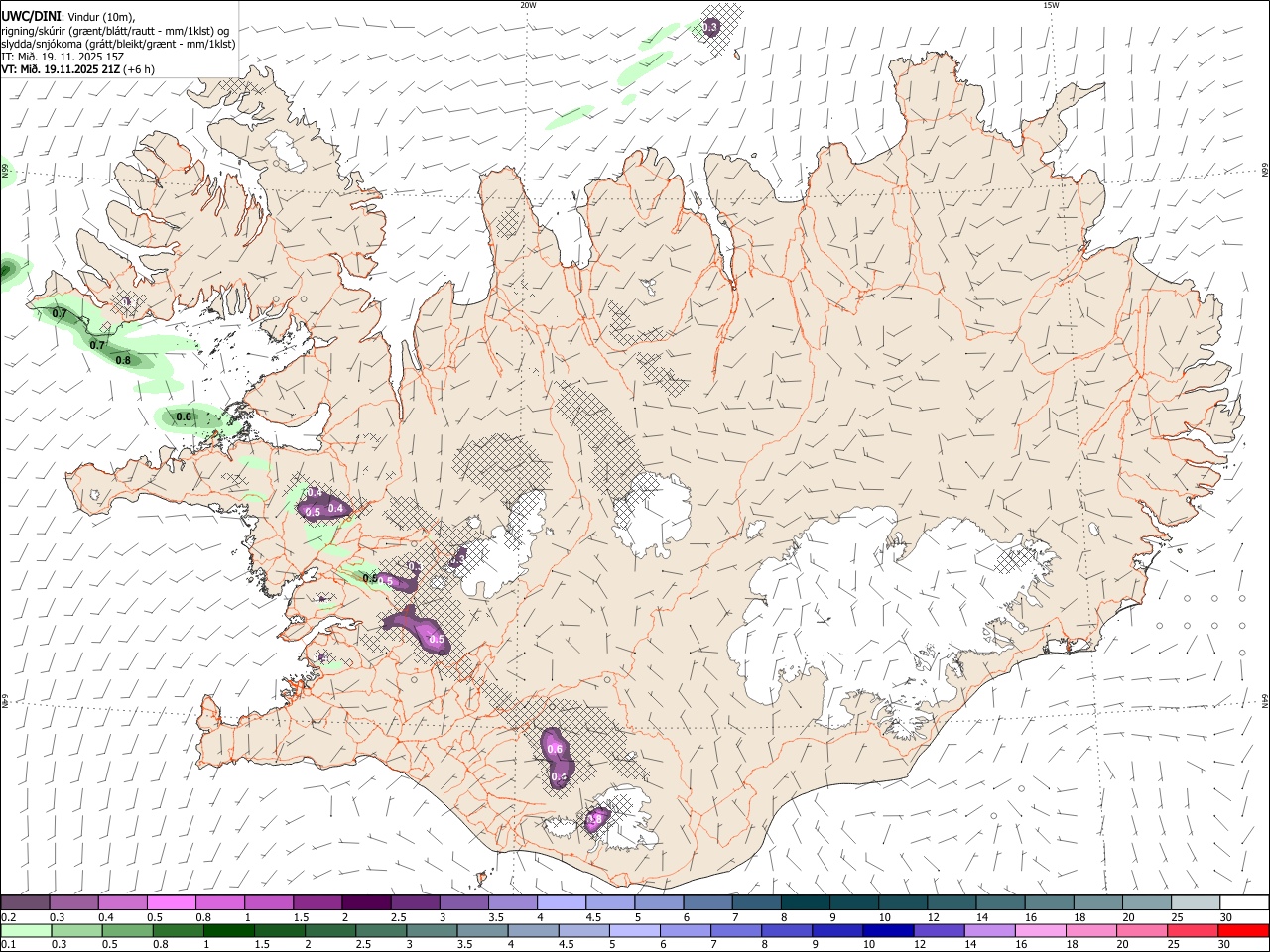Click the '1.5' tick label on the snow scale

coord(300,917)
